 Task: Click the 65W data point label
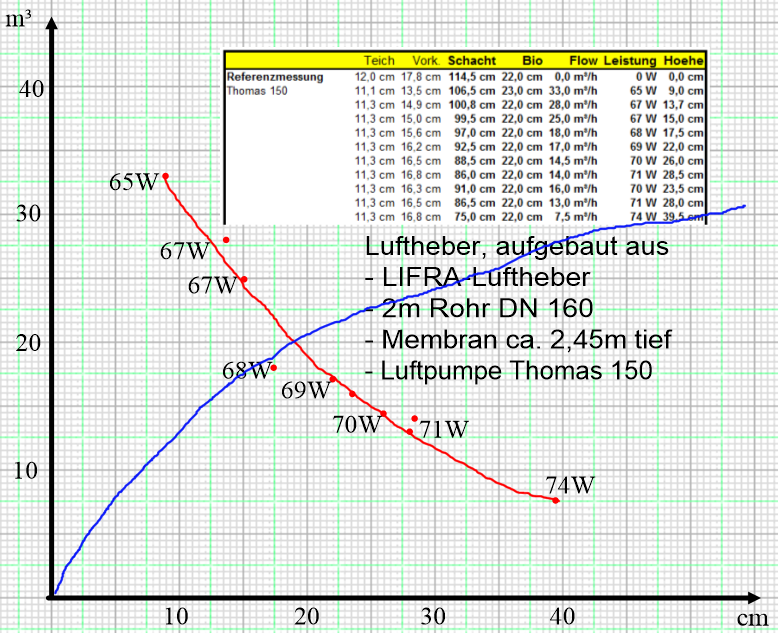(x=134, y=182)
